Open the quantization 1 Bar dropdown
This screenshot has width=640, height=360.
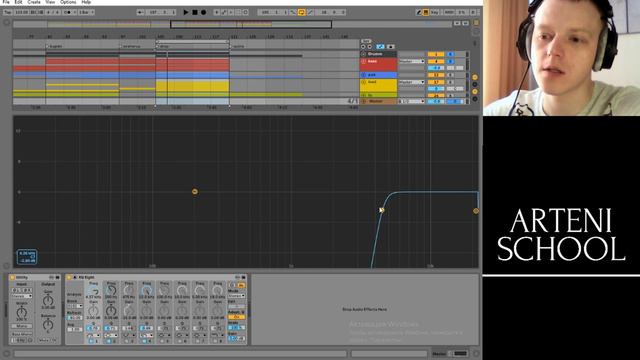point(86,12)
